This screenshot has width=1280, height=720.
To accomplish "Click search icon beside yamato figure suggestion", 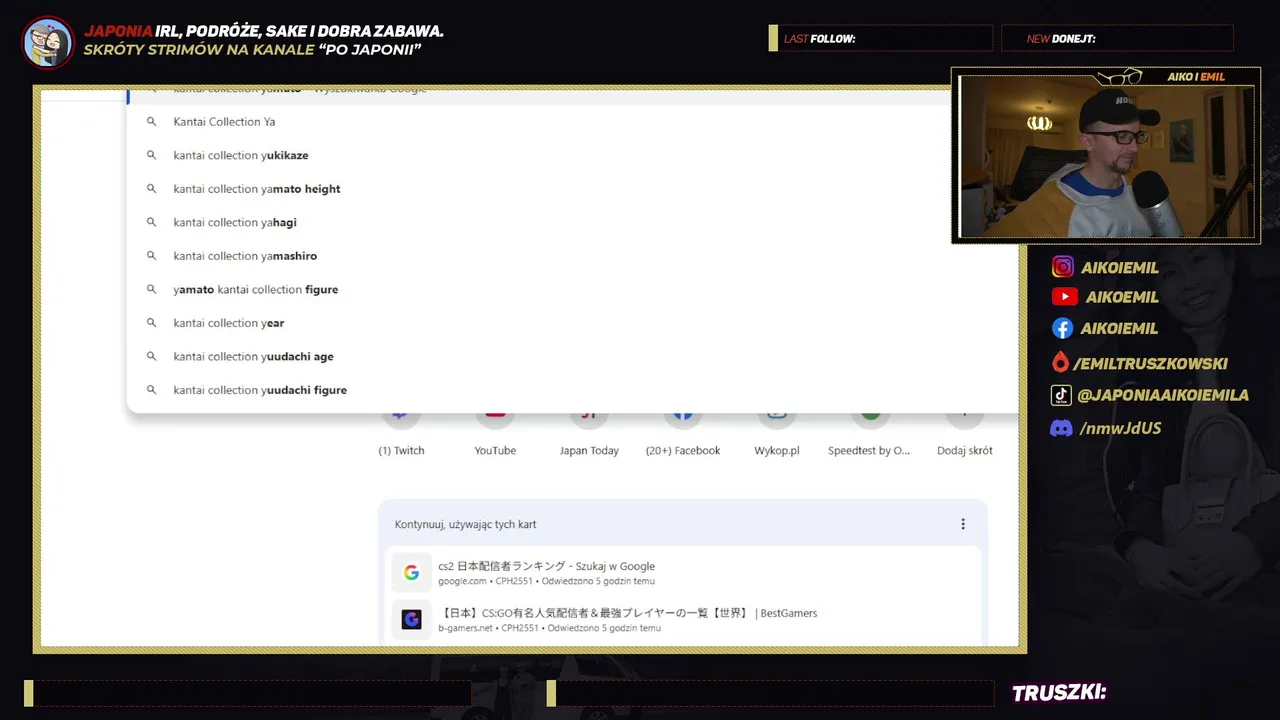I will pos(152,289).
